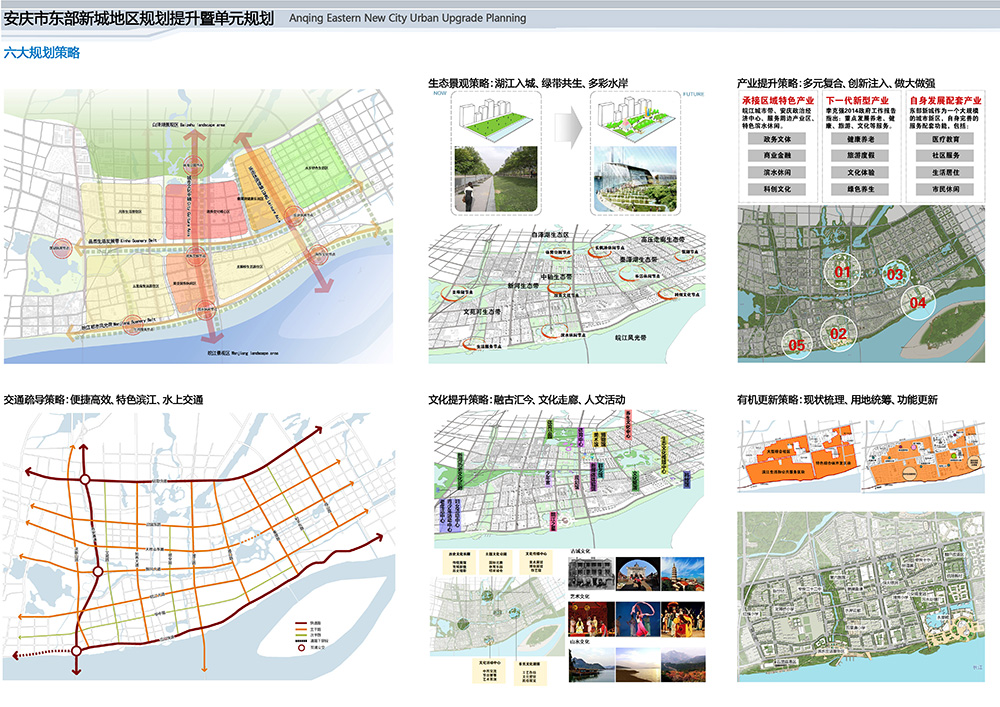Click the heading '生态景观策略：湖江入城、绿带共生、多彩水岸'
Screen dimensions: 1000x707
tap(528, 83)
